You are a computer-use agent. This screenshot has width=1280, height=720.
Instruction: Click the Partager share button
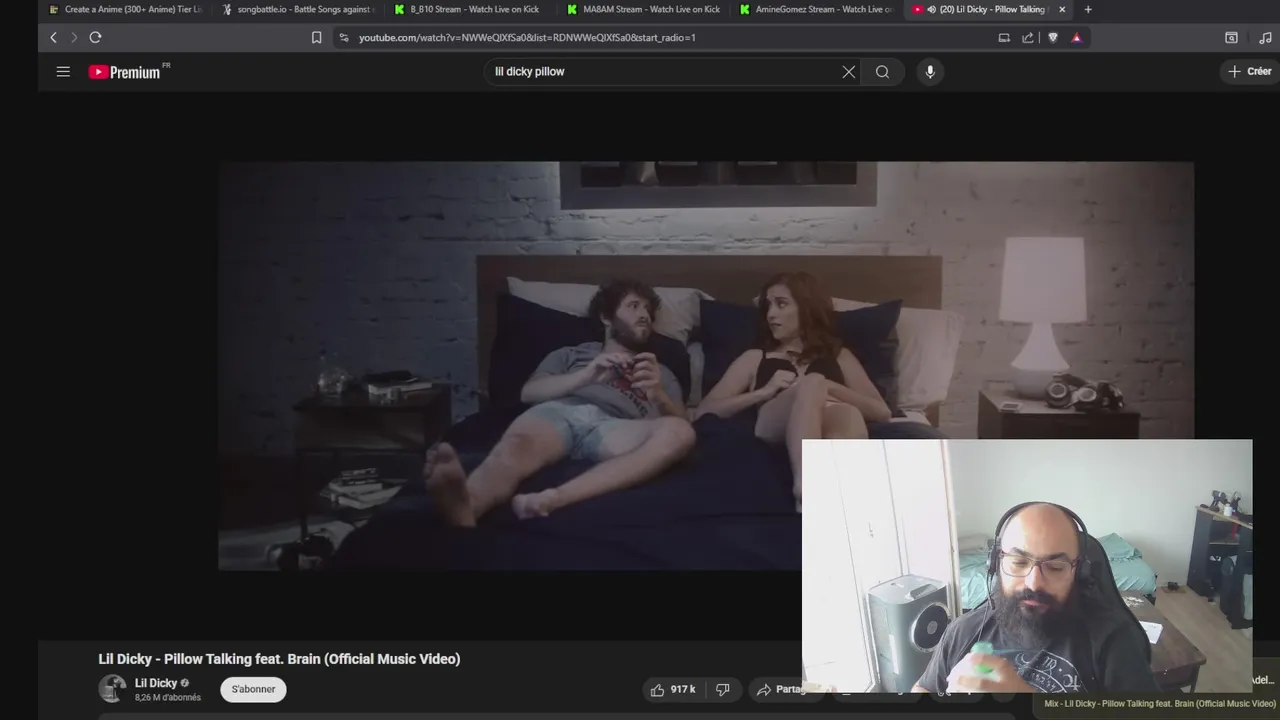tap(780, 689)
